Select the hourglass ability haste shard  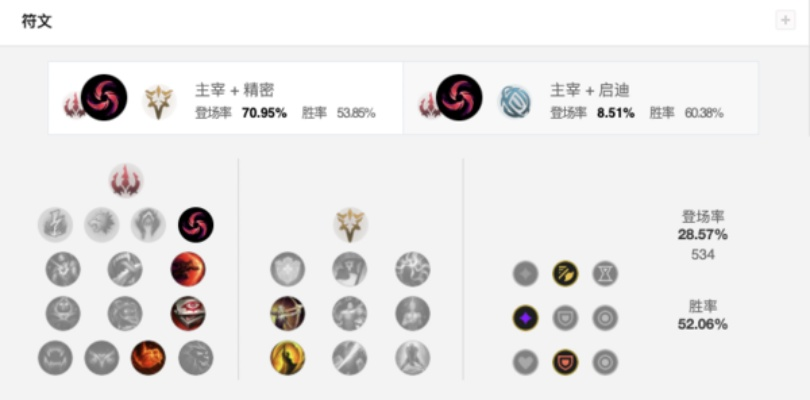[605, 274]
